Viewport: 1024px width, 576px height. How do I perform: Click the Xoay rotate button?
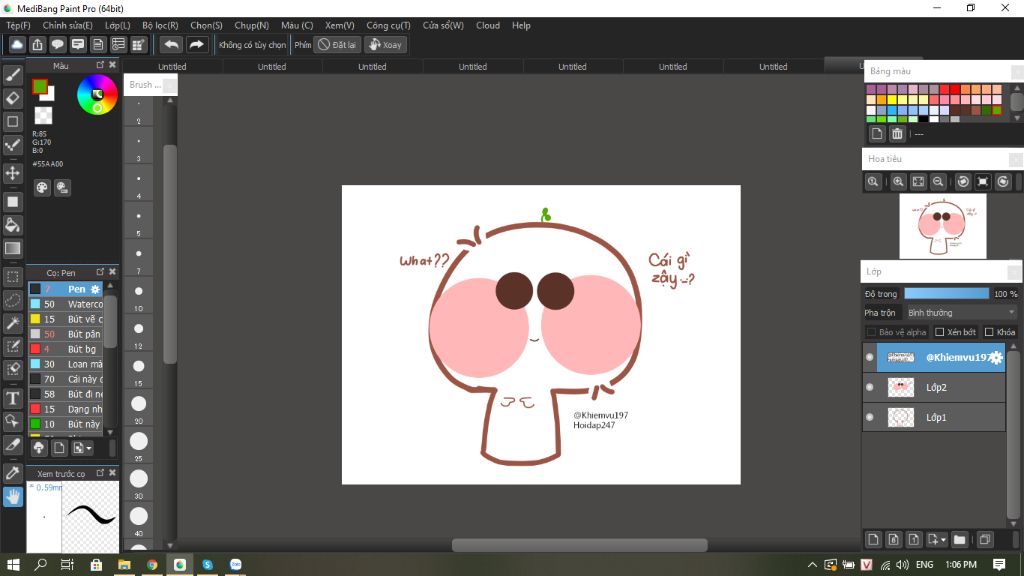pyautogui.click(x=385, y=44)
